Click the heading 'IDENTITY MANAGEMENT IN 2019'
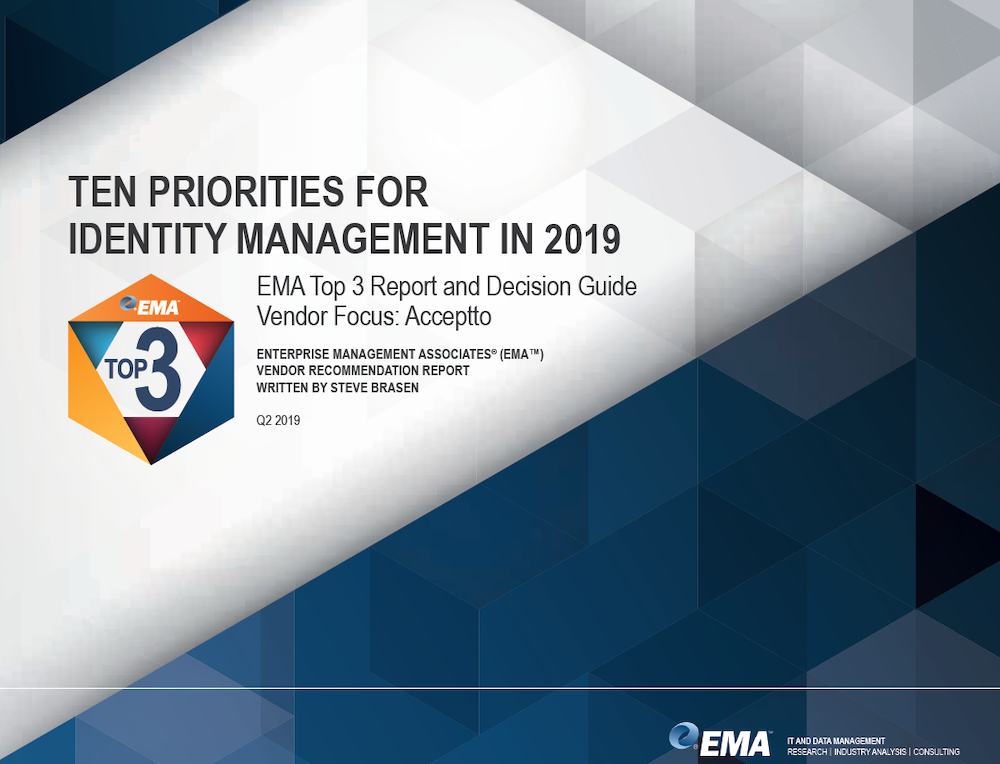This screenshot has width=1000, height=764. [344, 239]
